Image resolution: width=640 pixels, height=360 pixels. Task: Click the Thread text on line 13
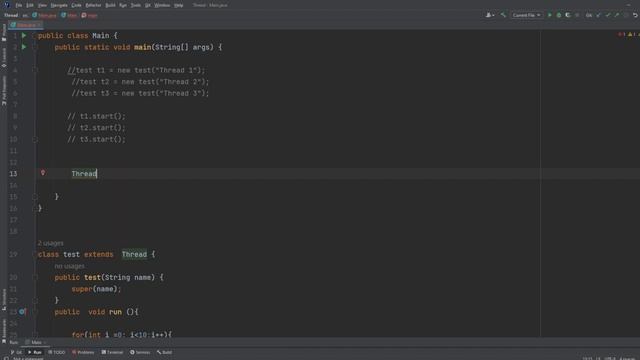84,173
